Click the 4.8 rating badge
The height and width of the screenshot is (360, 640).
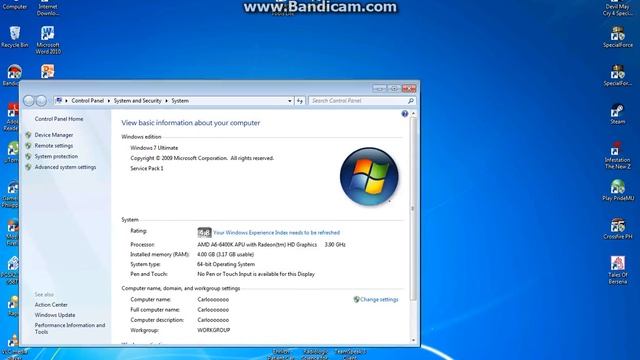[204, 233]
